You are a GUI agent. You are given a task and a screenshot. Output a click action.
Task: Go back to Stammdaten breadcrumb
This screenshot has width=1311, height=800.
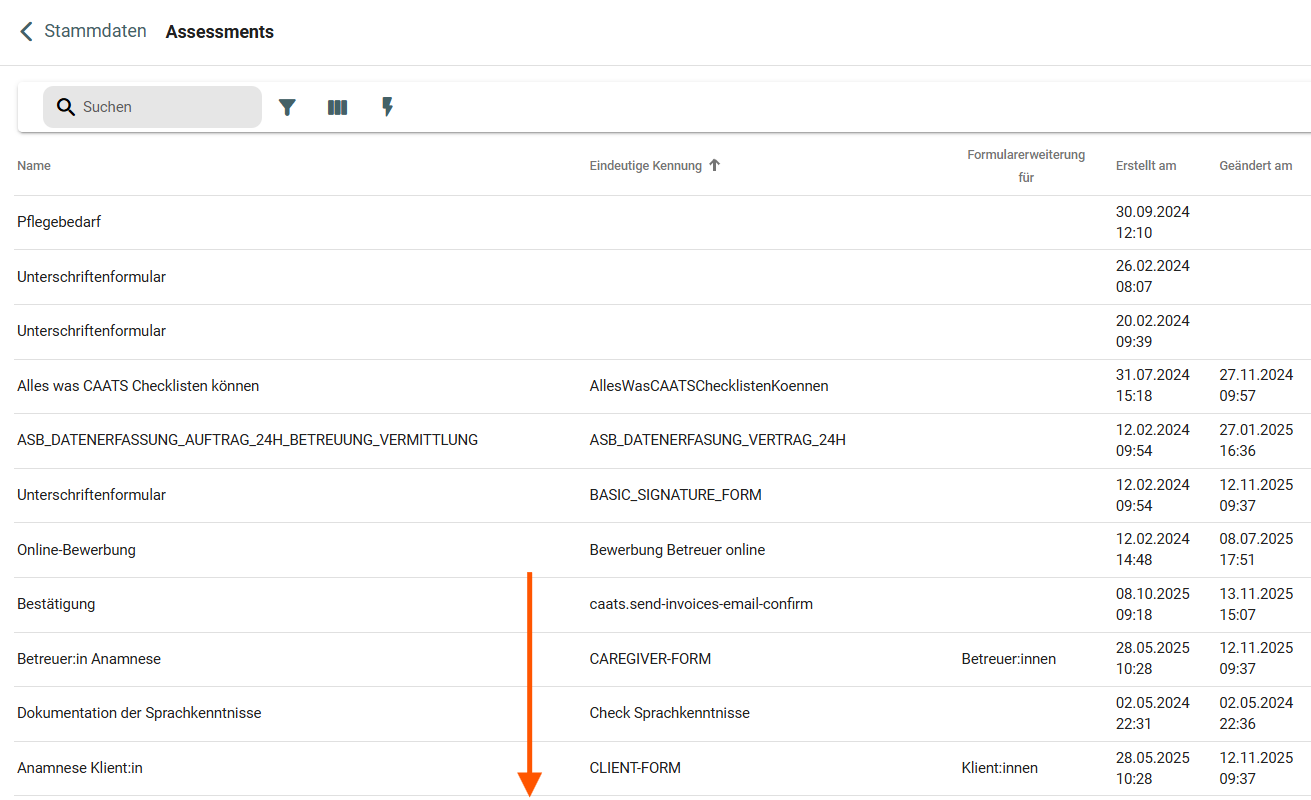[95, 32]
